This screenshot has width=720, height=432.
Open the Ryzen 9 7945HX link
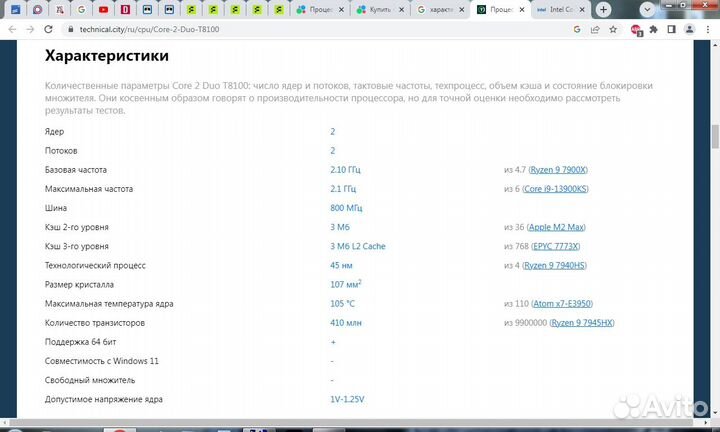point(582,323)
